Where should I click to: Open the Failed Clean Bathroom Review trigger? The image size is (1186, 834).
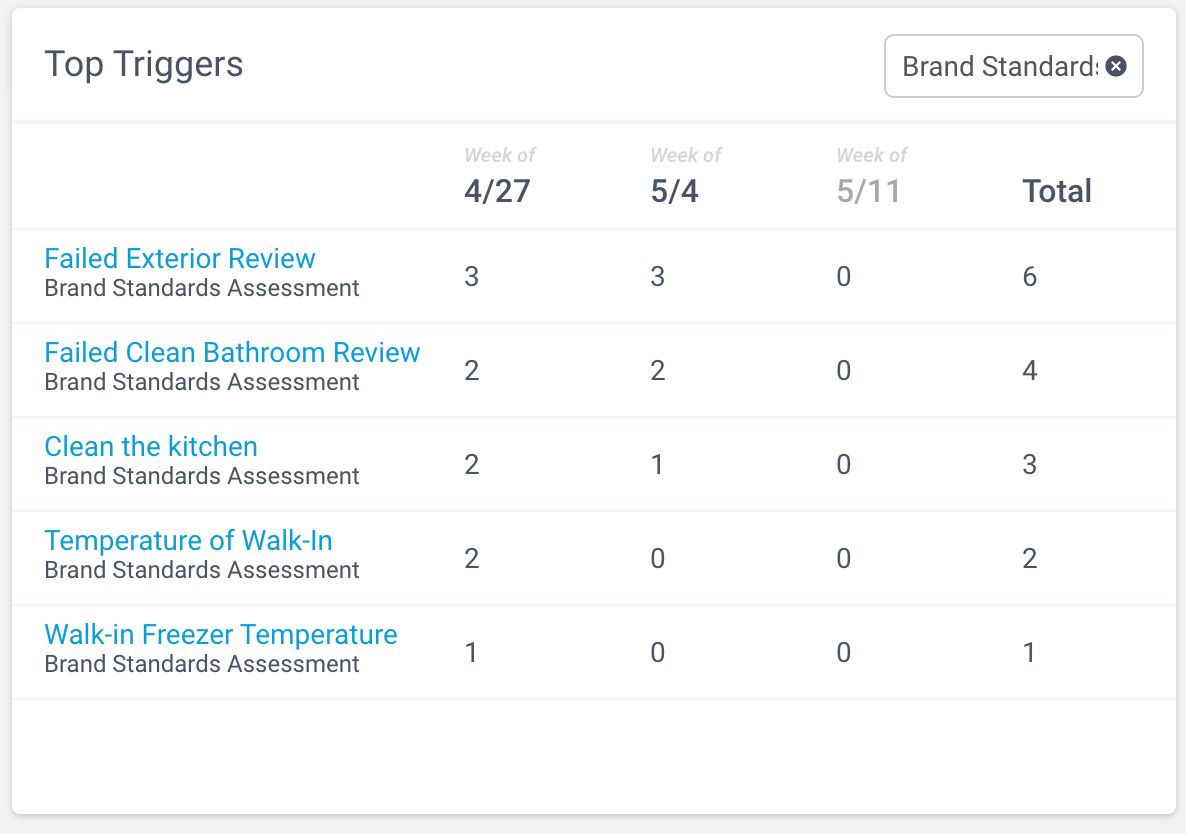click(x=232, y=352)
